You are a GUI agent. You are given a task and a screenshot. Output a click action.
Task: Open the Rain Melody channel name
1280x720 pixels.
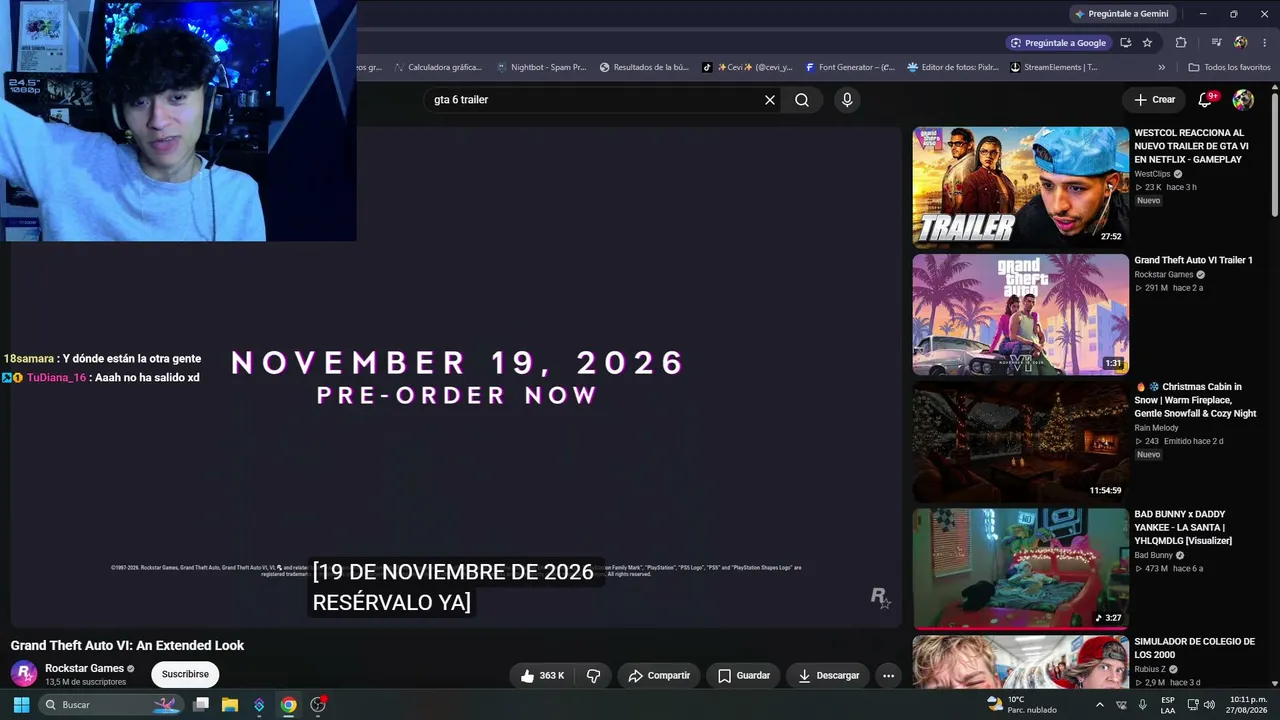click(x=1156, y=428)
